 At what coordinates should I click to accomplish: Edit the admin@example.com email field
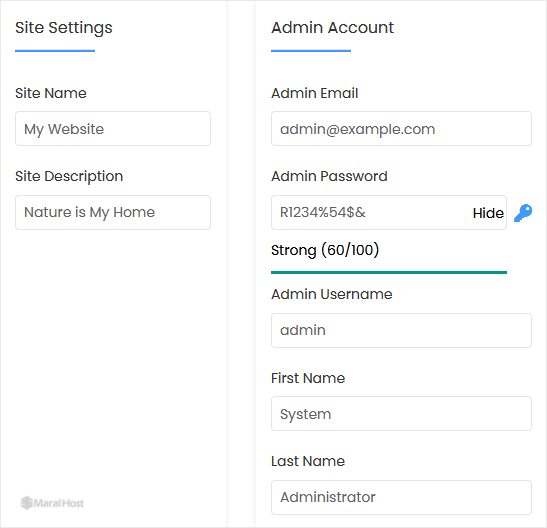click(401, 129)
